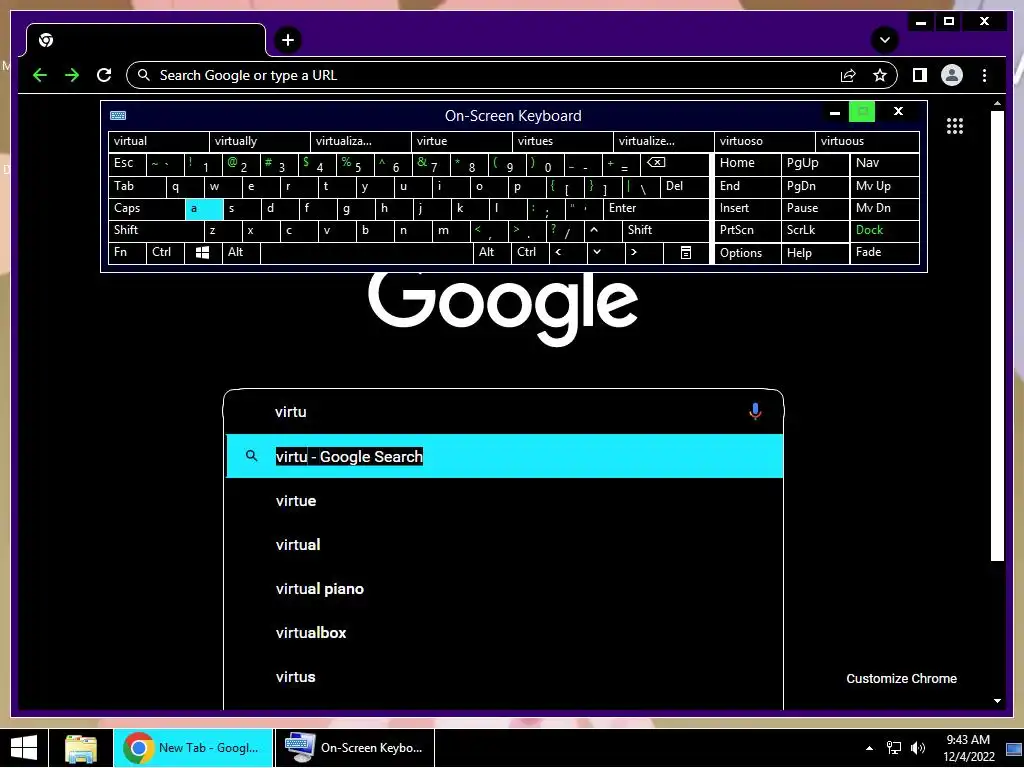Click the up arrow key on On-Screen Keyboard
Viewport: 1024px width, 768px height.
[603, 231]
